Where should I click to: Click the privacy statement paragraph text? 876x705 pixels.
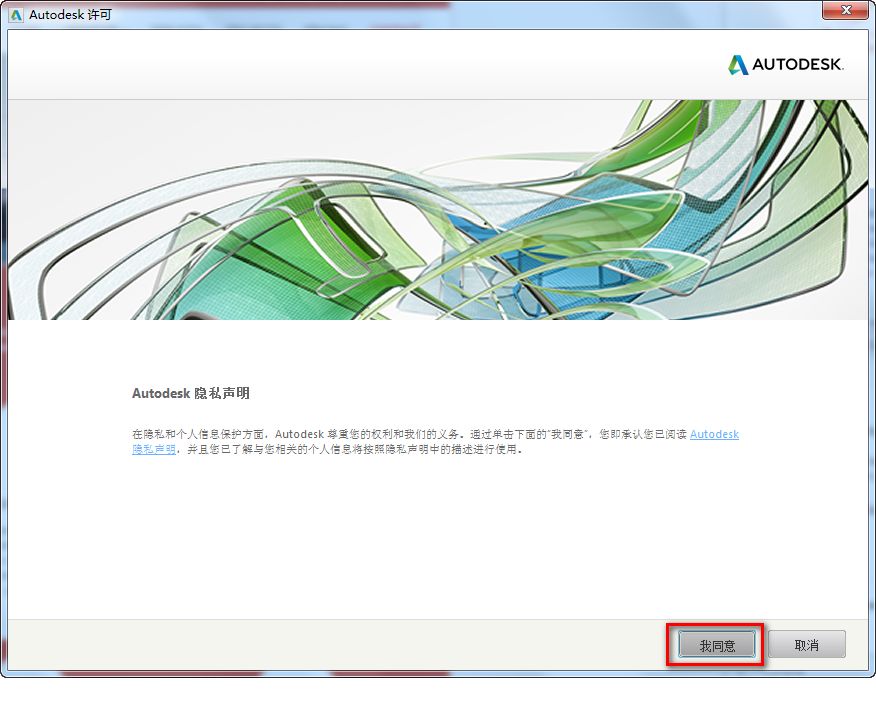tap(400, 440)
